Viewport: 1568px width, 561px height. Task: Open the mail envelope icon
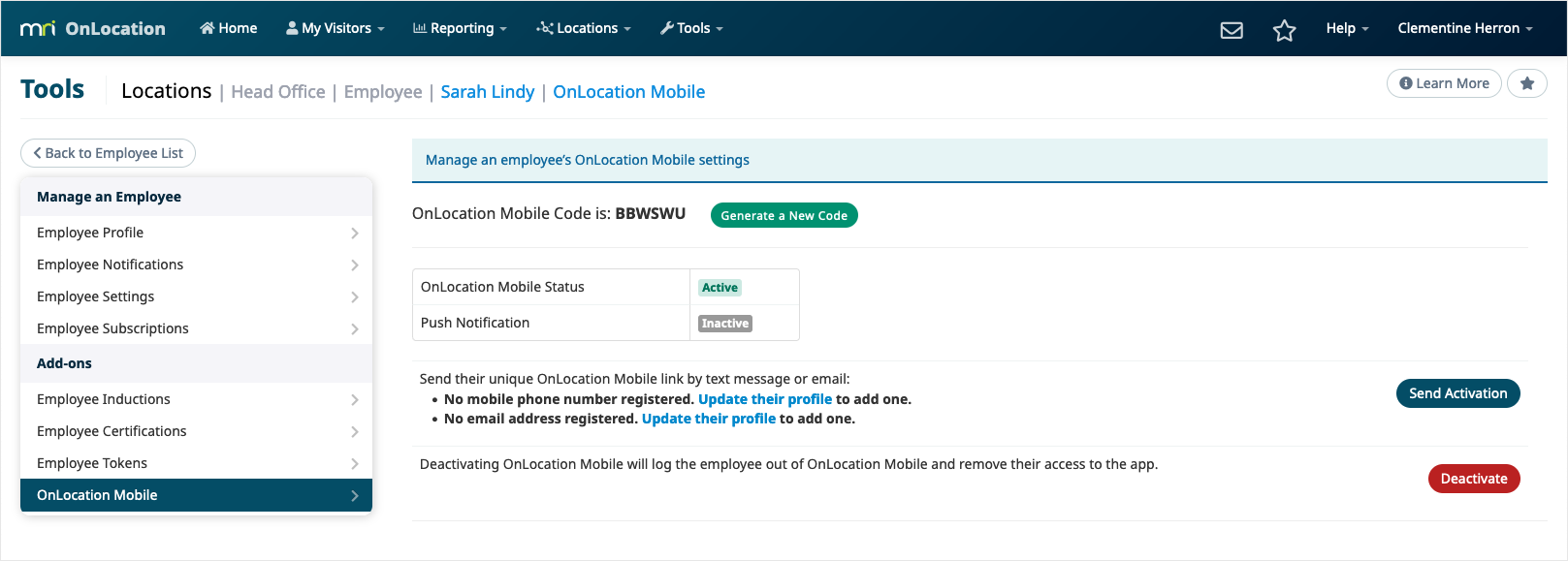click(x=1232, y=30)
